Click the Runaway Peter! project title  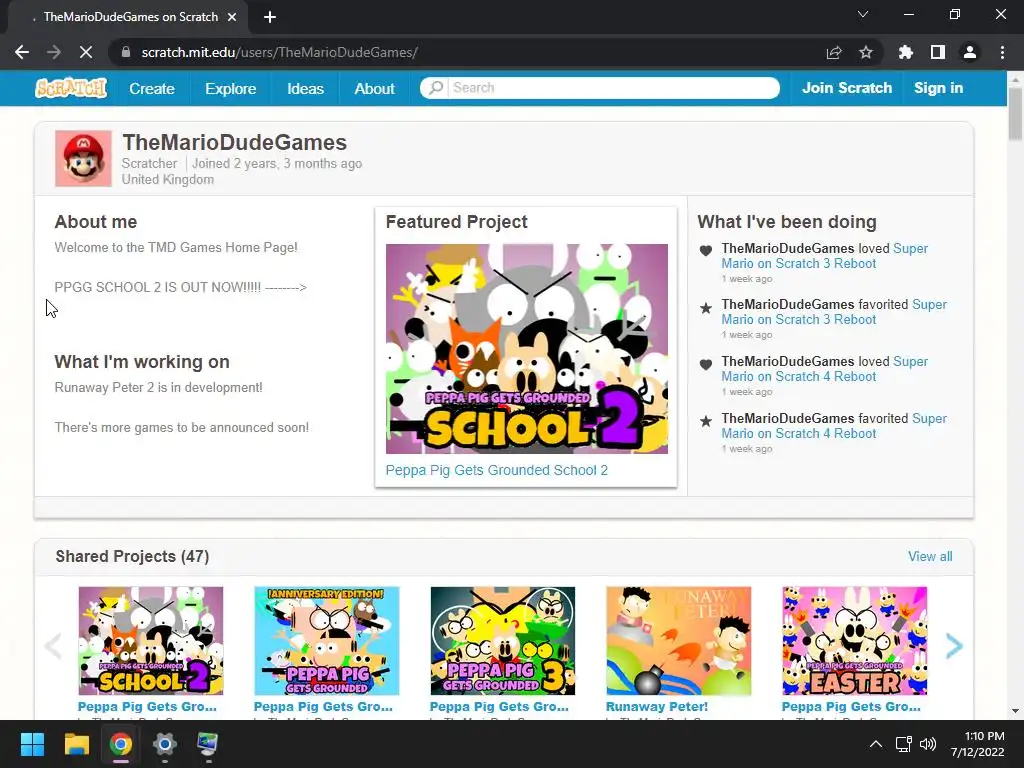pos(657,707)
